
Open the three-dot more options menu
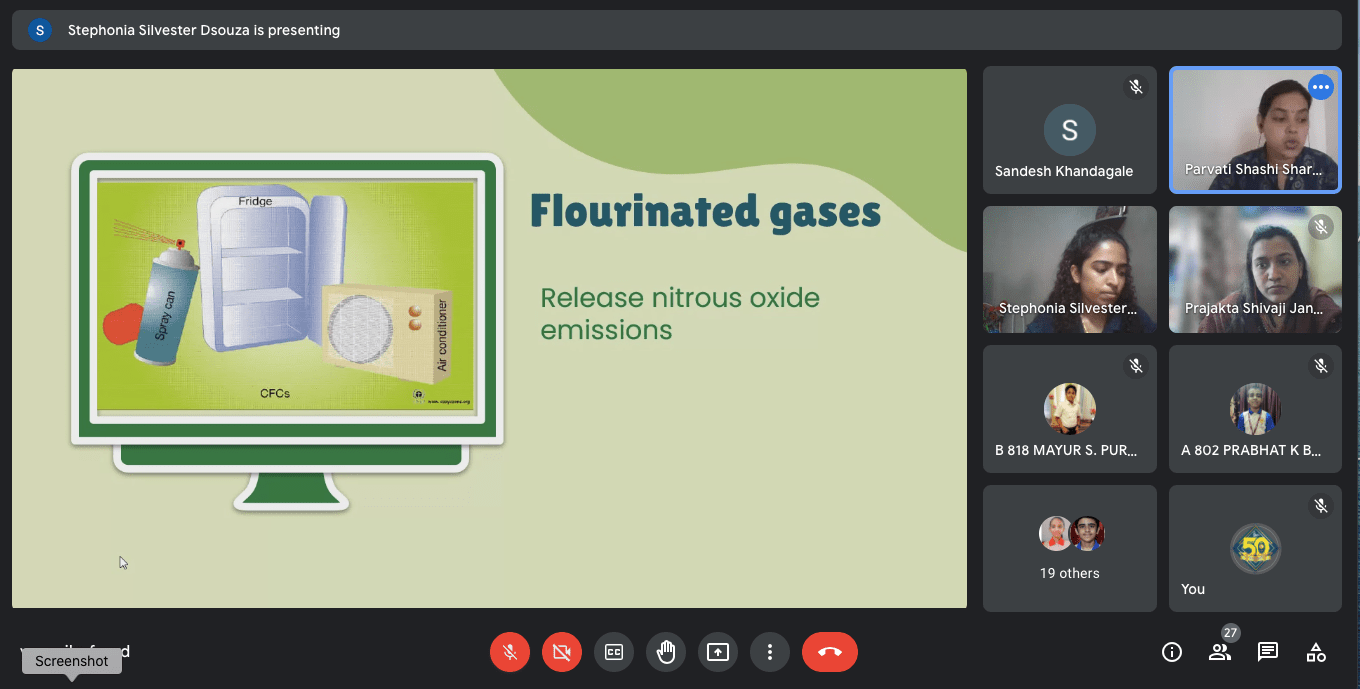(770, 652)
